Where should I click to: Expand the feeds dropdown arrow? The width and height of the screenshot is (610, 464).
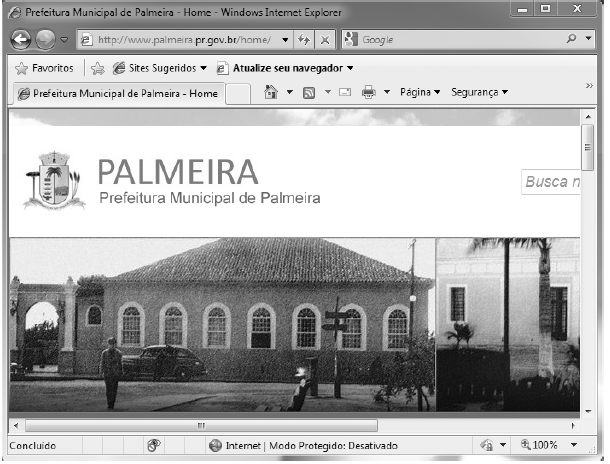(x=328, y=92)
